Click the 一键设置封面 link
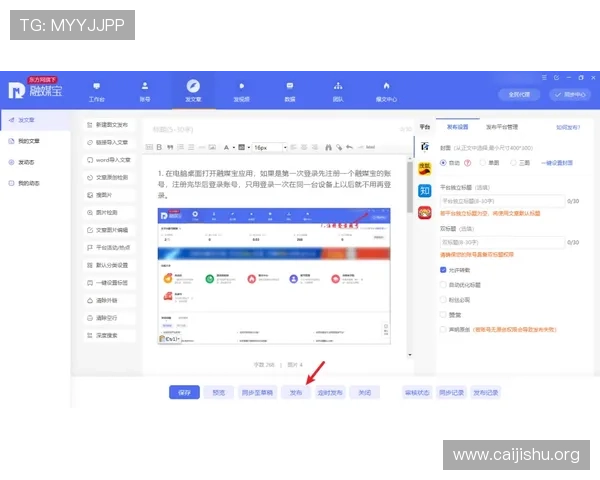Image resolution: width=600 pixels, height=480 pixels. tap(557, 163)
